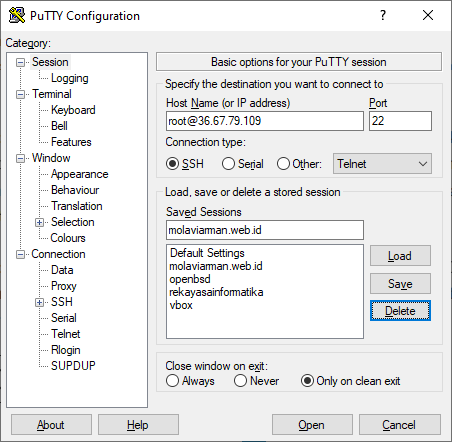Go to the Colours settings panel
This screenshot has height=442, width=452.
(x=68, y=238)
